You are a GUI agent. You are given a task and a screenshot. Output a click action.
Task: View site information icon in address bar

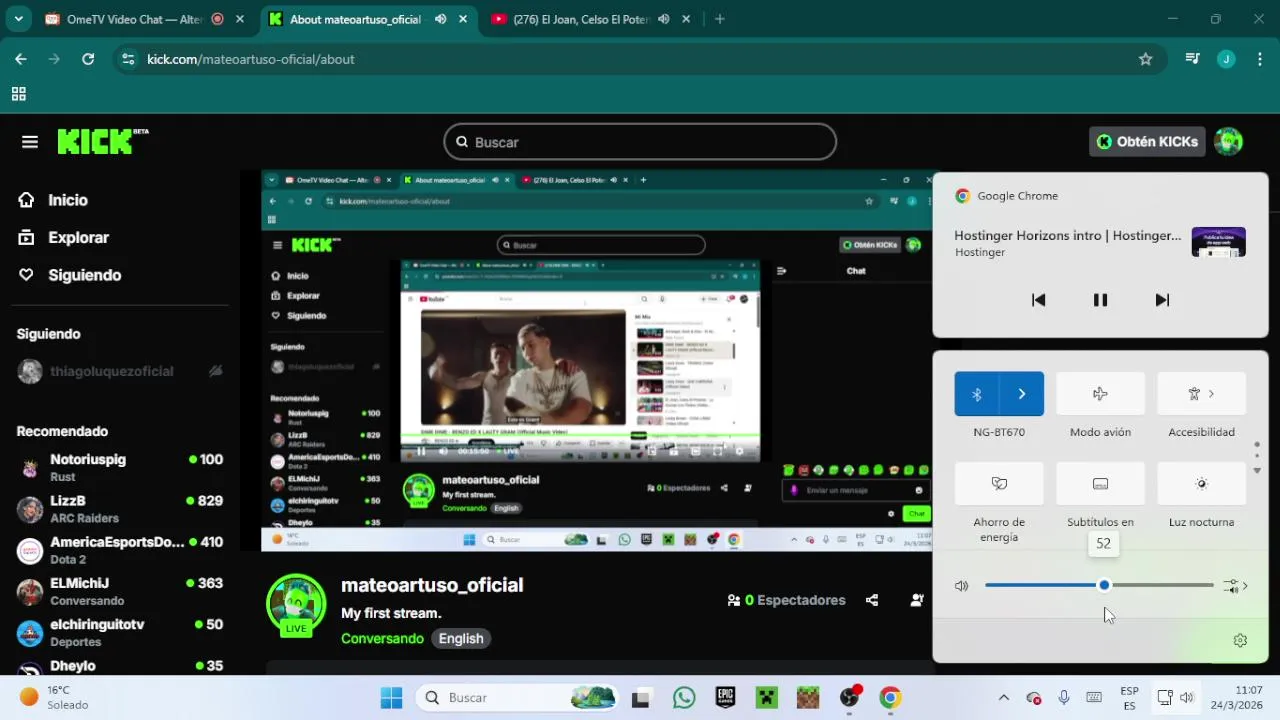pos(127,59)
